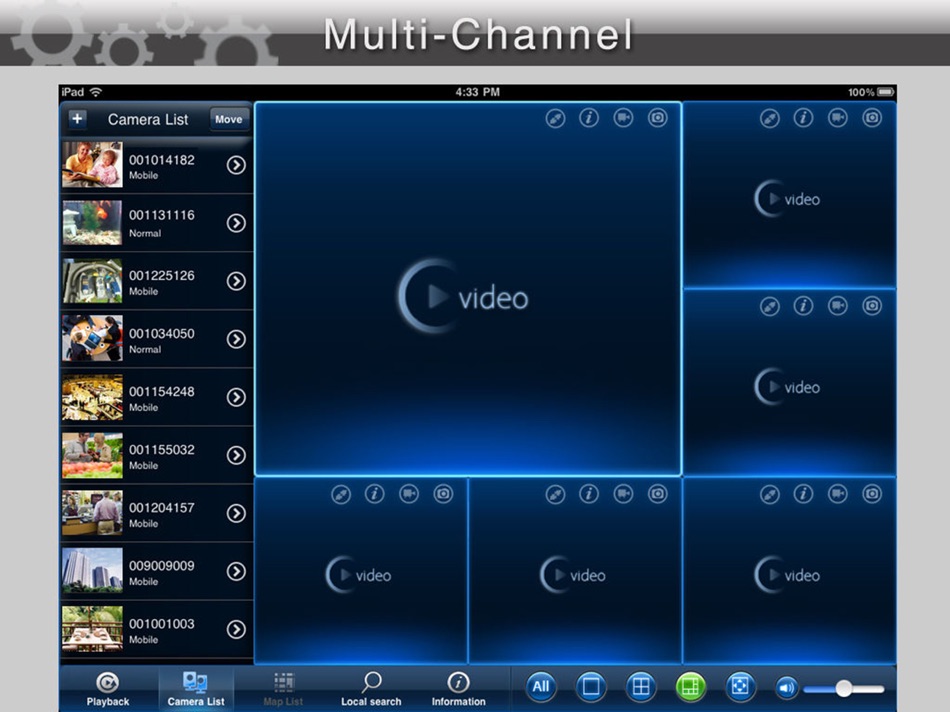Take snapshot in bottom-left video pane

tap(443, 494)
